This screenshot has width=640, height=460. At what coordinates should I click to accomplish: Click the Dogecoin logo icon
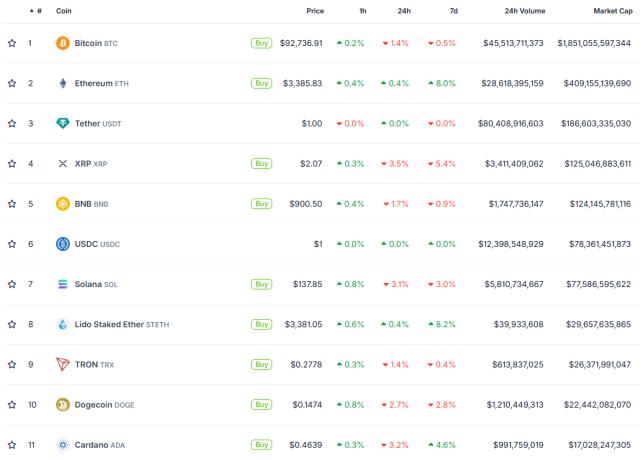[x=63, y=404]
